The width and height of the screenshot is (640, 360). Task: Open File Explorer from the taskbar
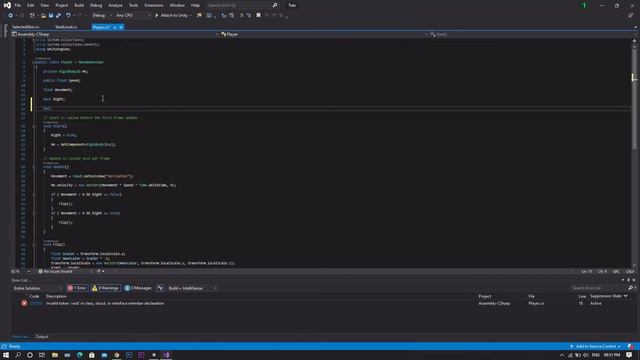pyautogui.click(x=55, y=355)
